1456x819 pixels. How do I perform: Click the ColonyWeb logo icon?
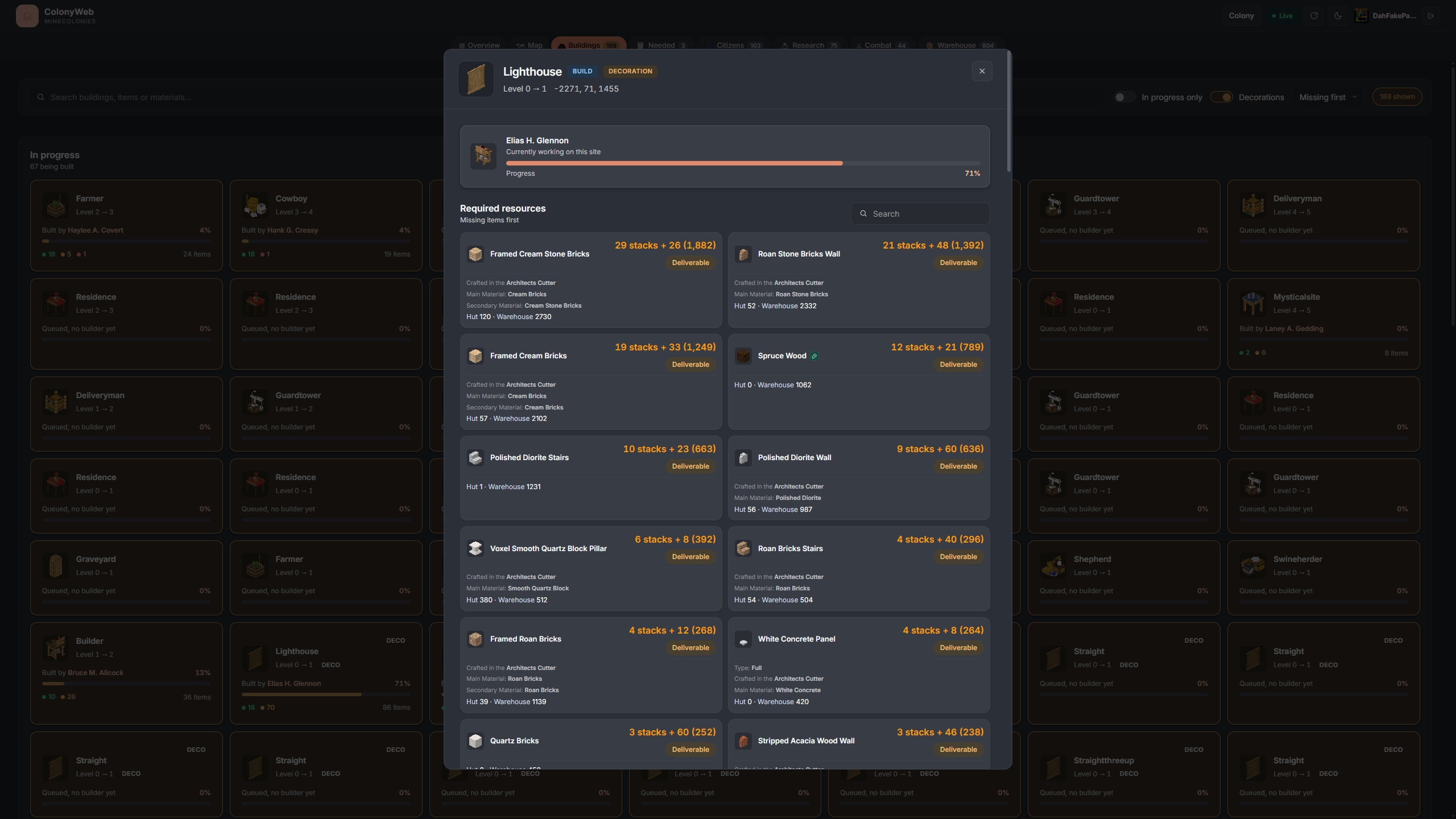point(27,16)
